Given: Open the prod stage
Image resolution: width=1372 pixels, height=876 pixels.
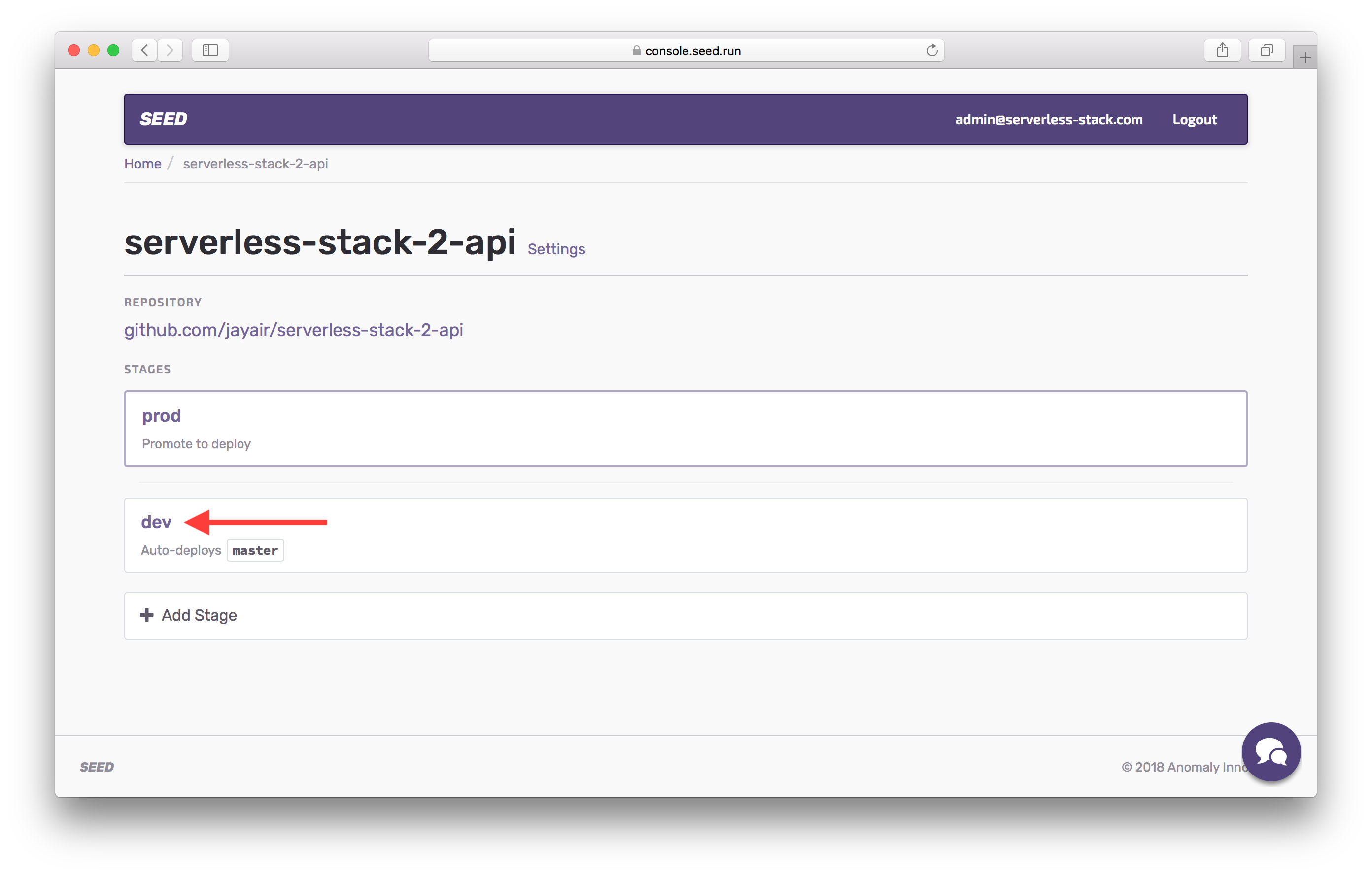Looking at the screenshot, I should [161, 416].
